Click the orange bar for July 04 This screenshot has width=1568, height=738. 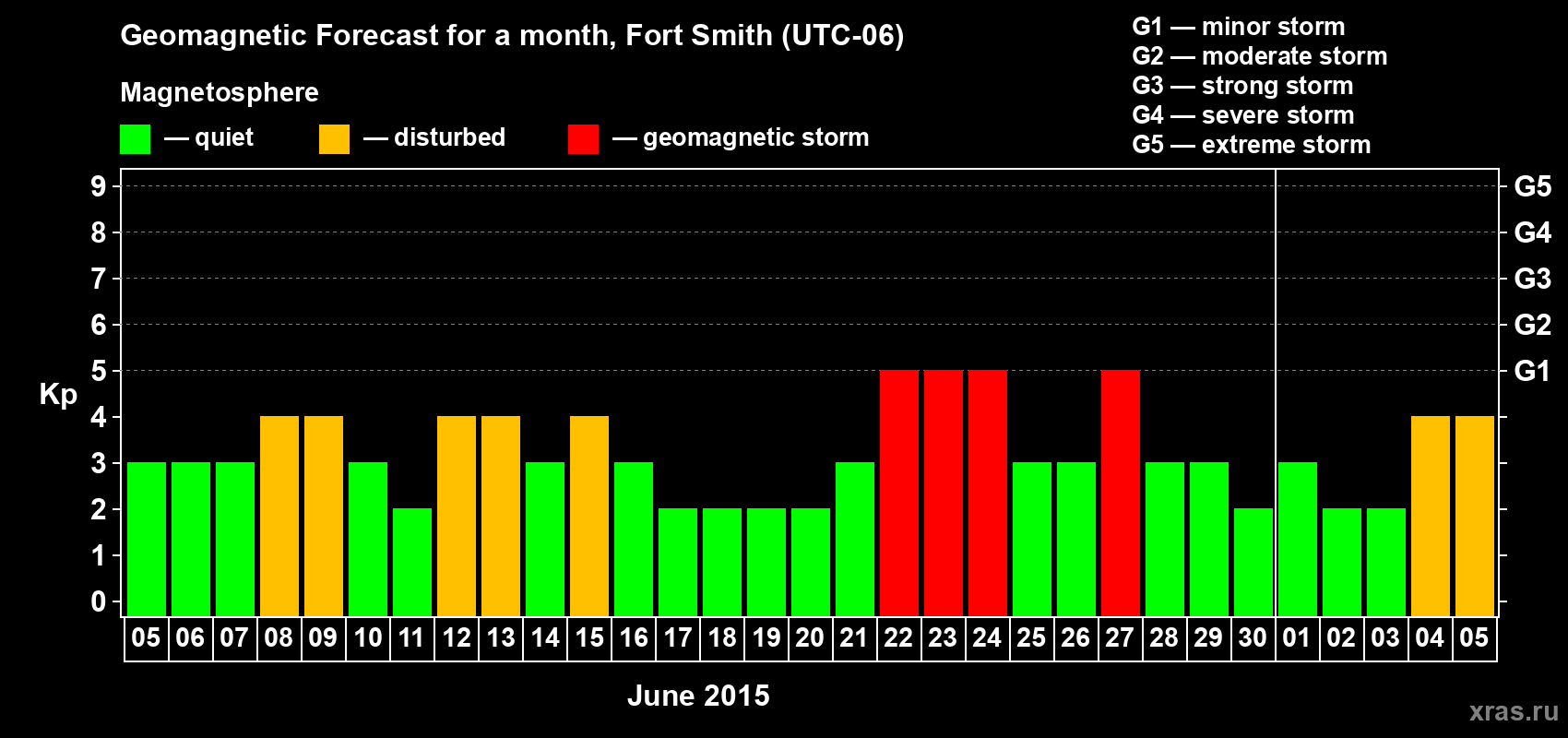(x=1431, y=516)
